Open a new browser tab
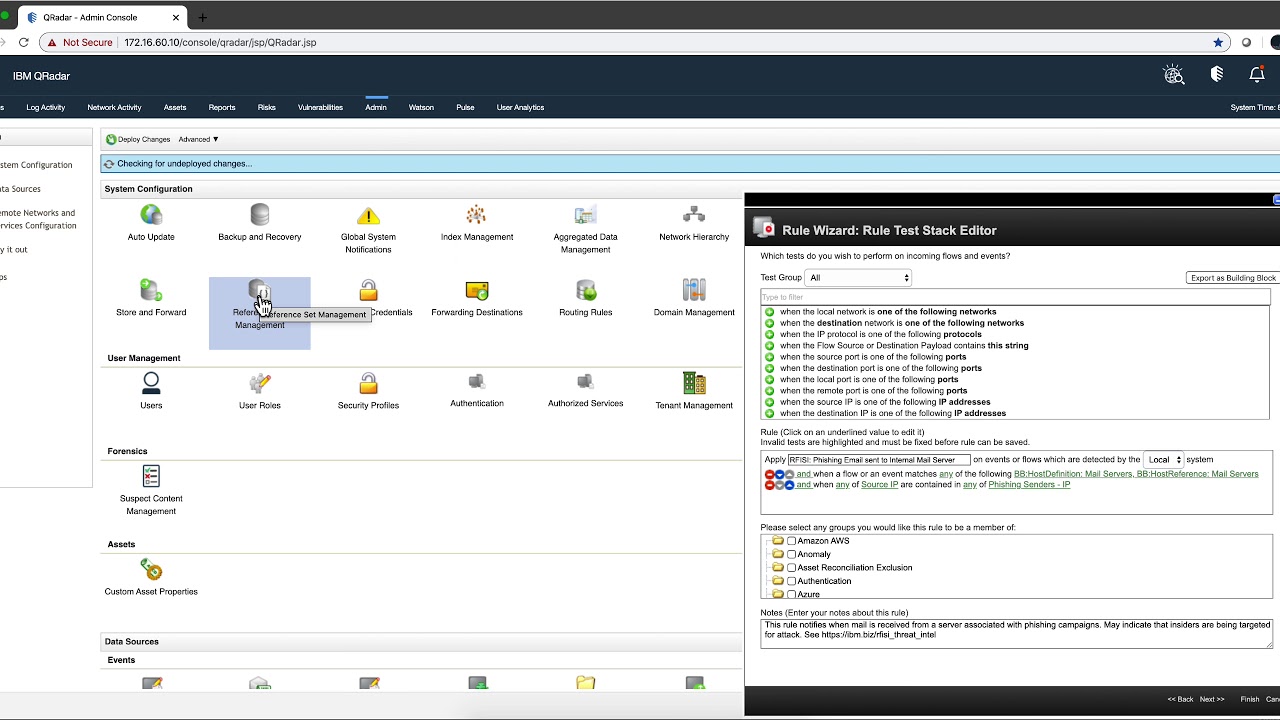This screenshot has height=720, width=1280. point(203,17)
